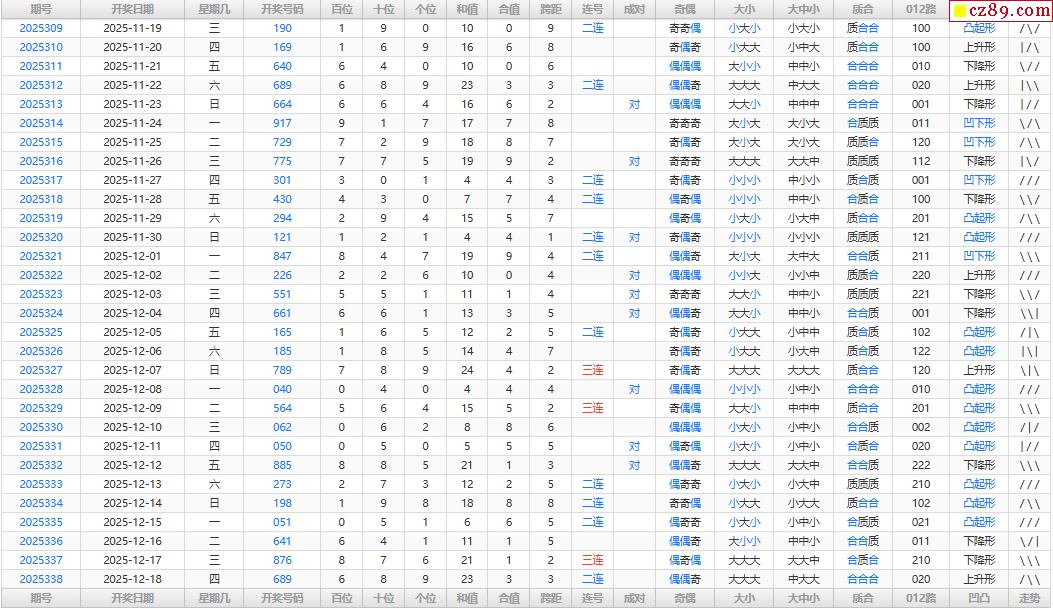Click winning number 430
1053x609 pixels.
(x=283, y=199)
